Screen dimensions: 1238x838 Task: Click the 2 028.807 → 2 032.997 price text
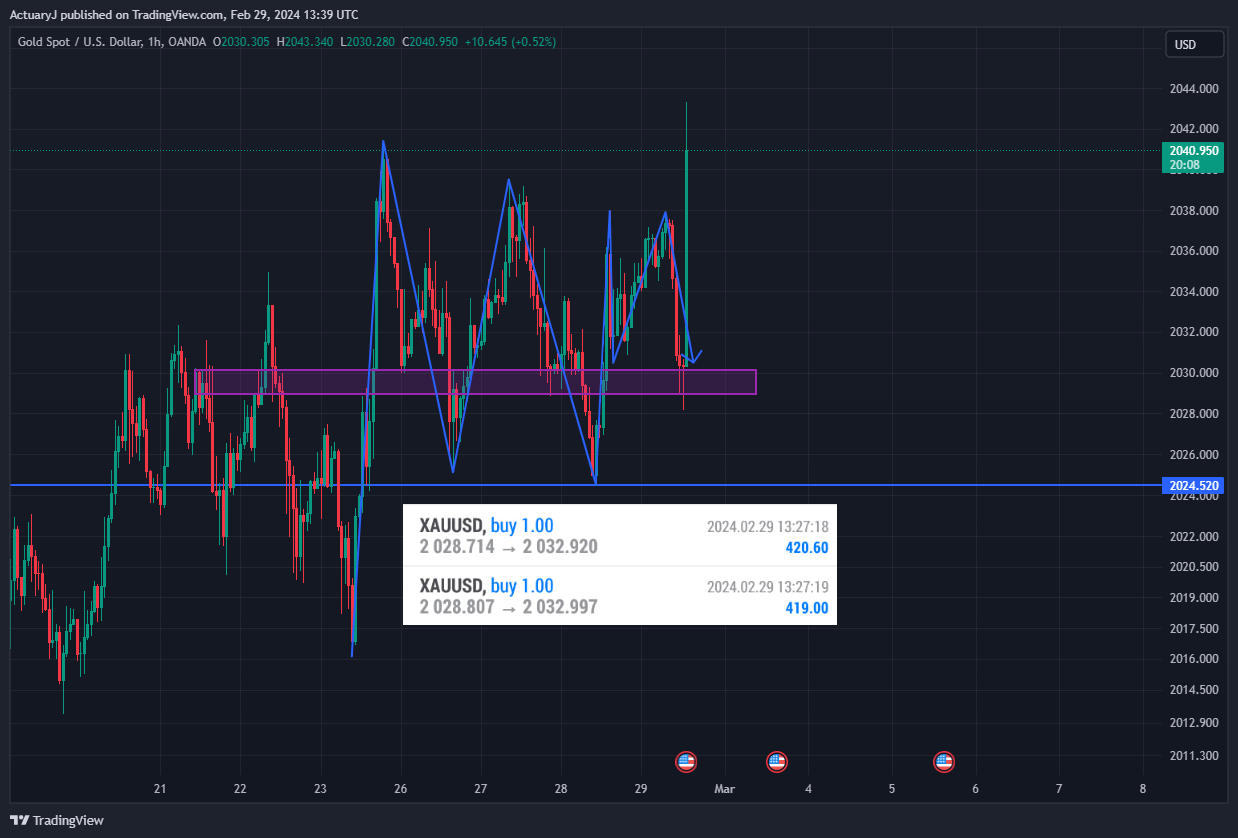[509, 607]
